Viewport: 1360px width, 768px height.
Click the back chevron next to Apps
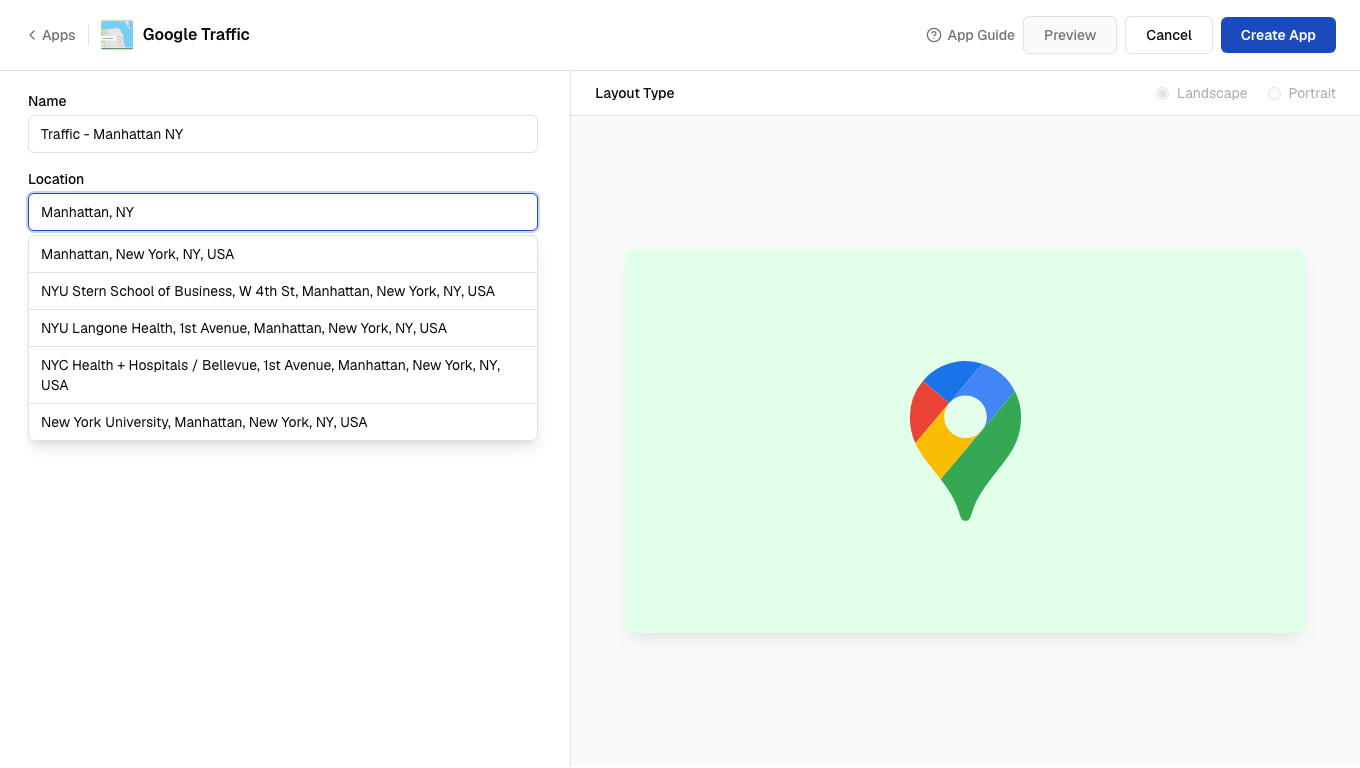coord(32,35)
